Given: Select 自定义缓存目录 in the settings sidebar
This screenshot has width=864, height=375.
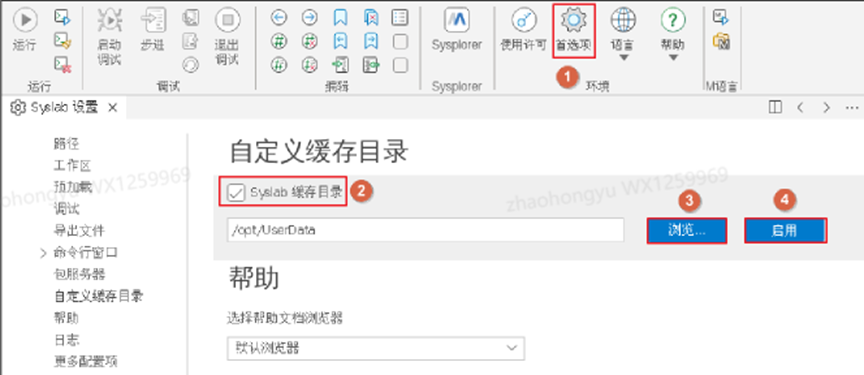Looking at the screenshot, I should [99, 296].
